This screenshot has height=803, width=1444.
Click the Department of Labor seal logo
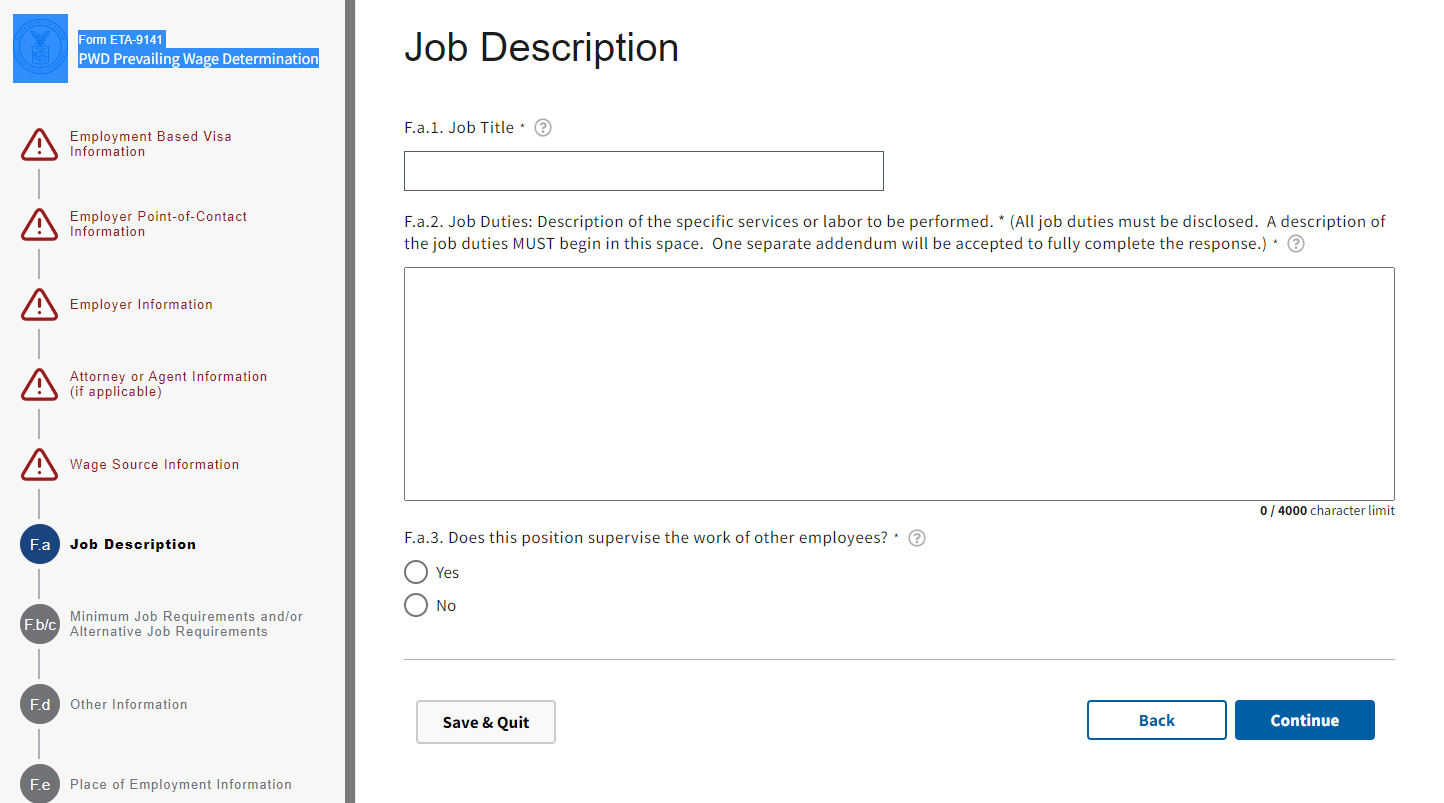[41, 49]
